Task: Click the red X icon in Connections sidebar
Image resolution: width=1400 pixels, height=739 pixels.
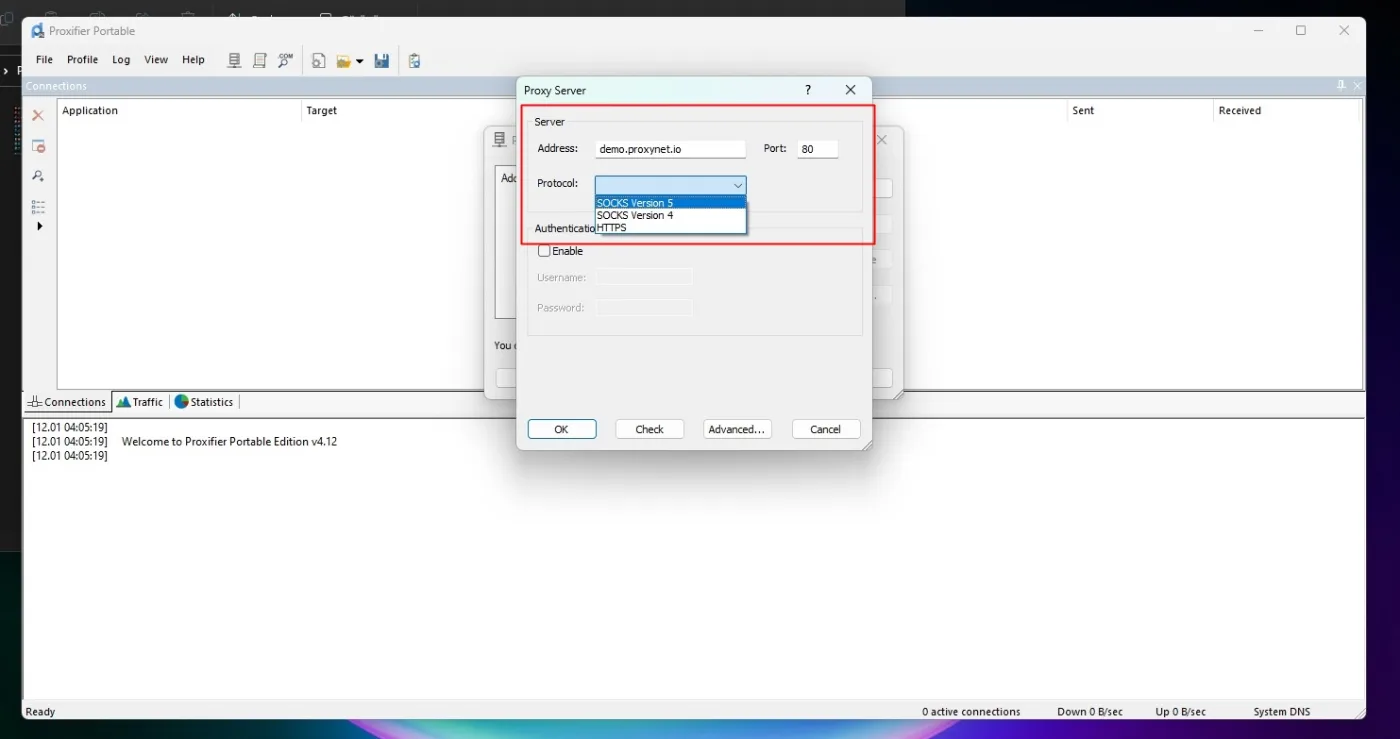Action: click(38, 116)
